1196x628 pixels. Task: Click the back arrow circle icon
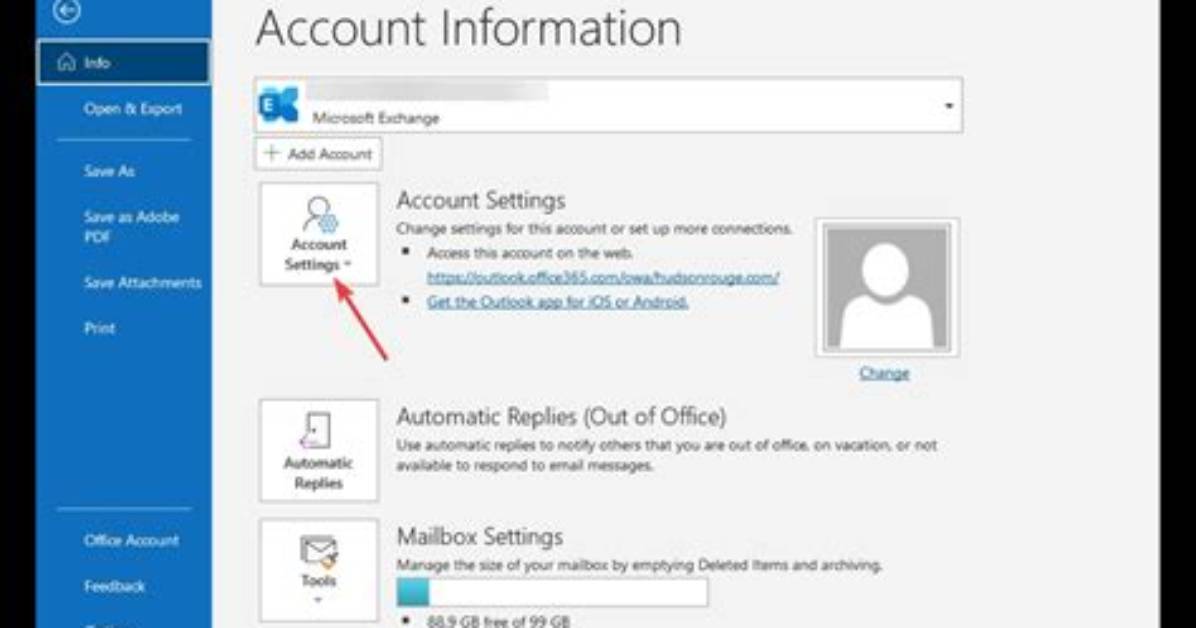[67, 10]
